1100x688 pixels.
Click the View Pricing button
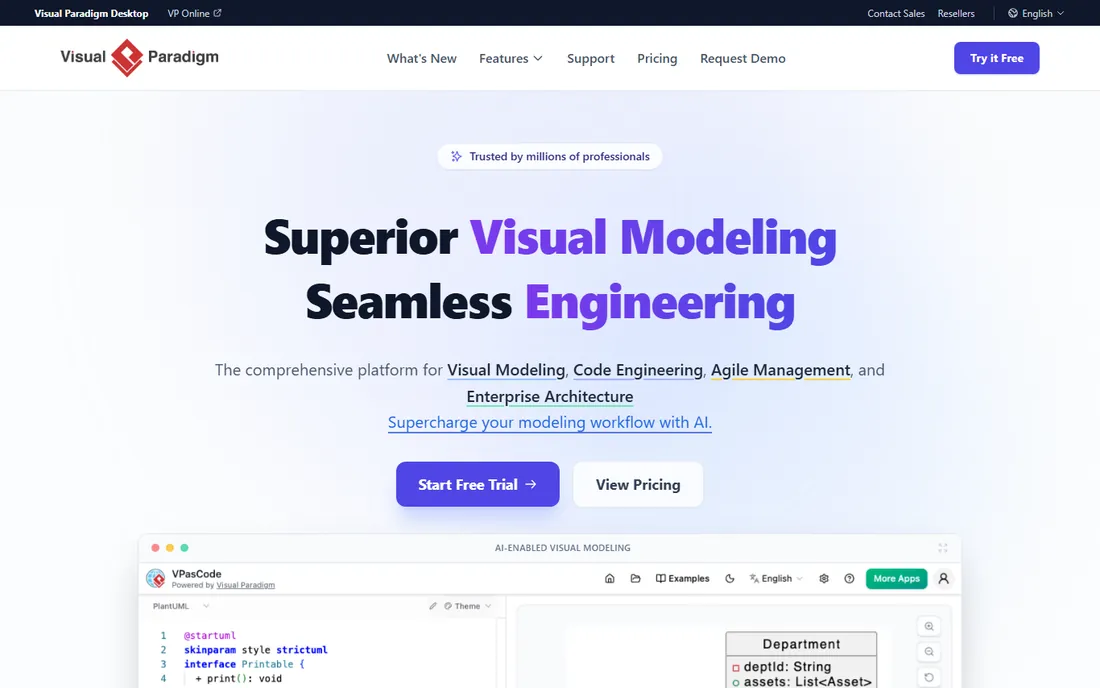[x=638, y=484]
